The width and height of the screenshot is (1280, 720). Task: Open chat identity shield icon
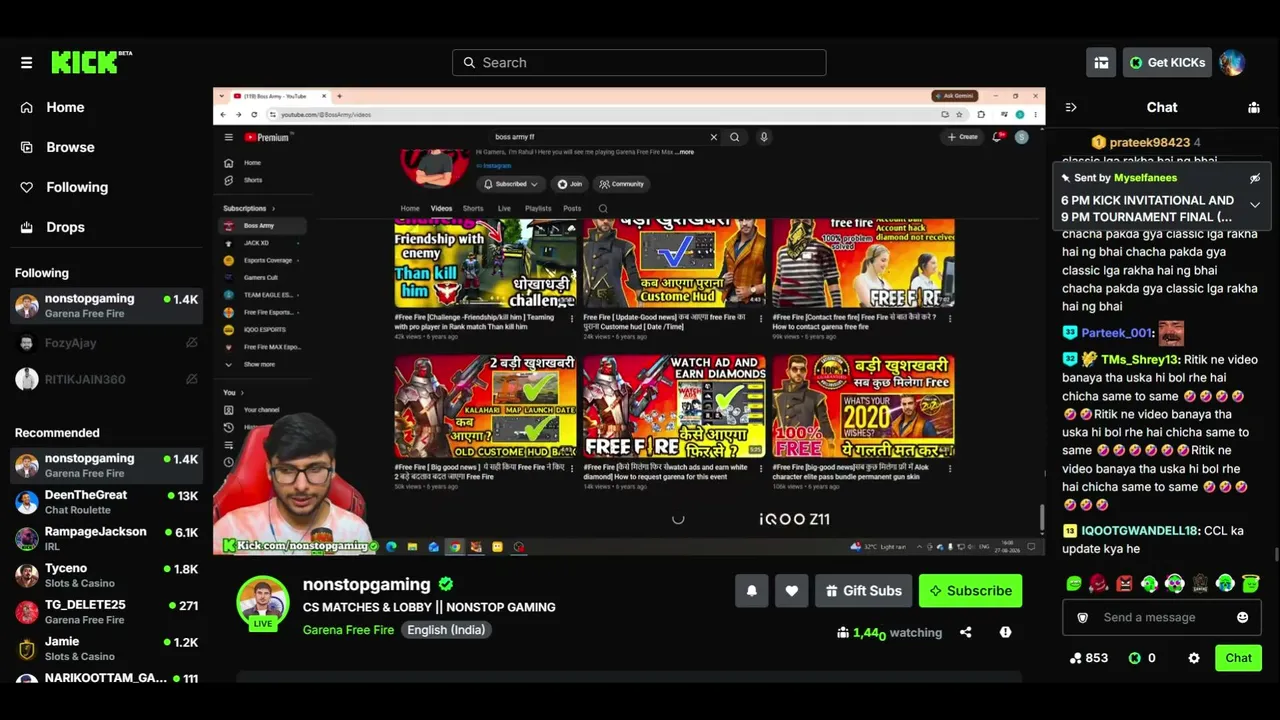(x=1082, y=618)
